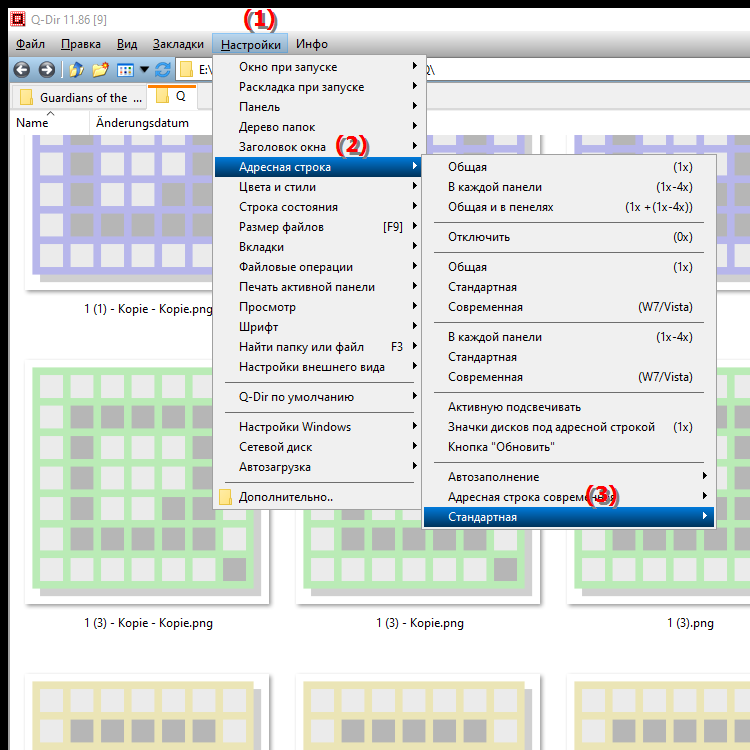Viewport: 750px width, 750px height.
Task: Open the Автозагрузка submenu
Action: pos(318,467)
